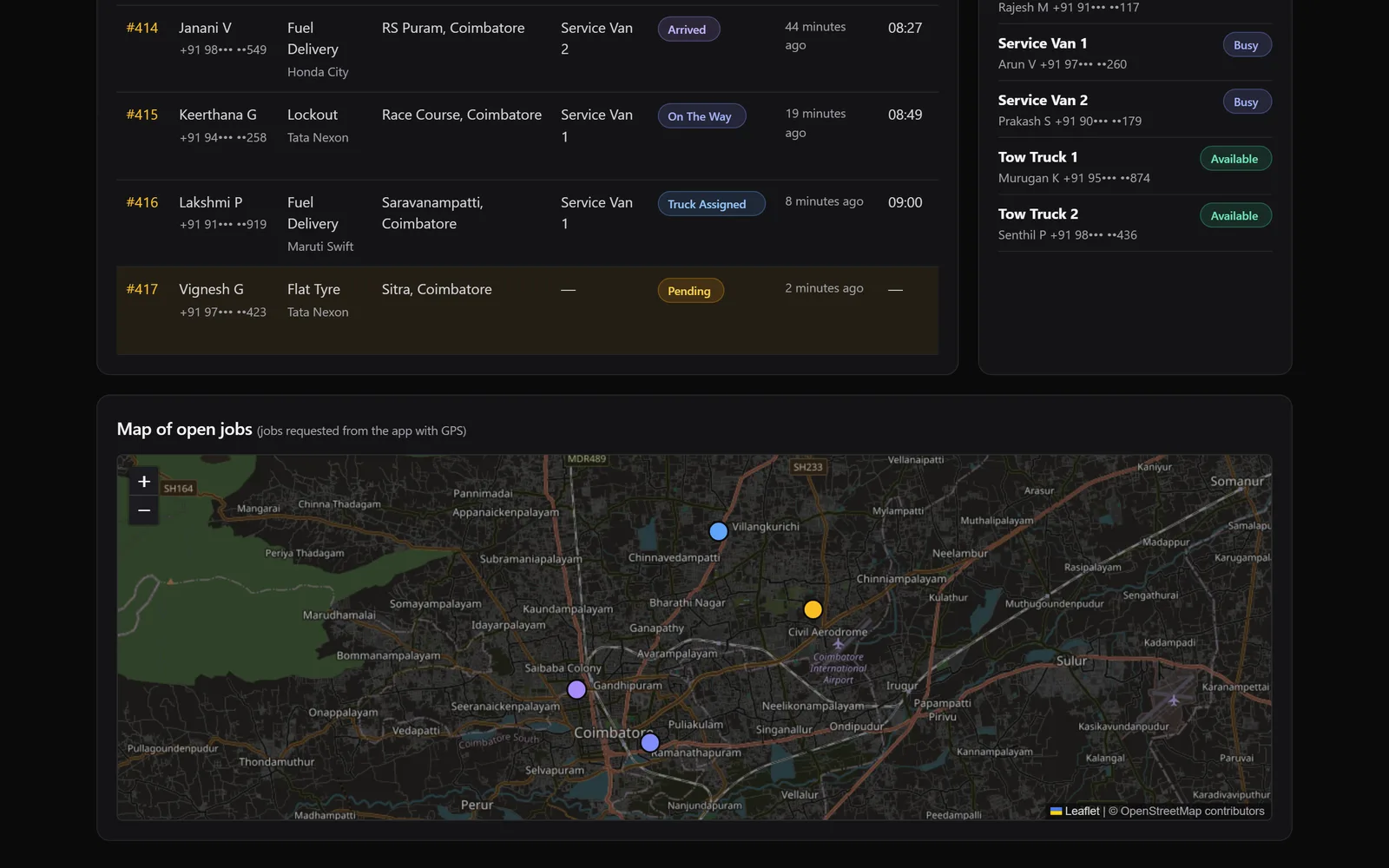Click the Sitra, Coimbatore location cell
This screenshot has width=1389, height=868.
437,289
